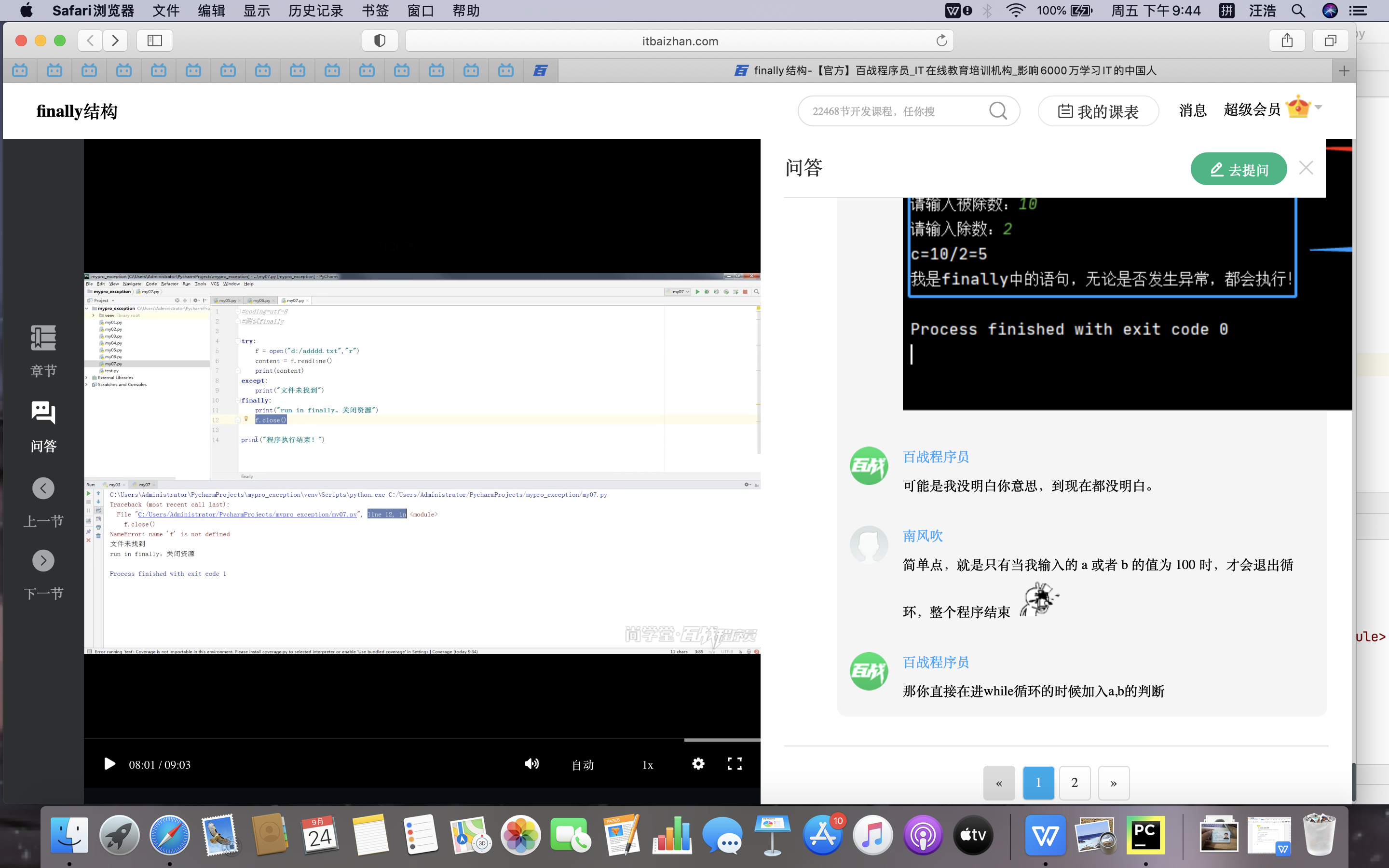Open WPS Office dock icon

coord(1045,835)
